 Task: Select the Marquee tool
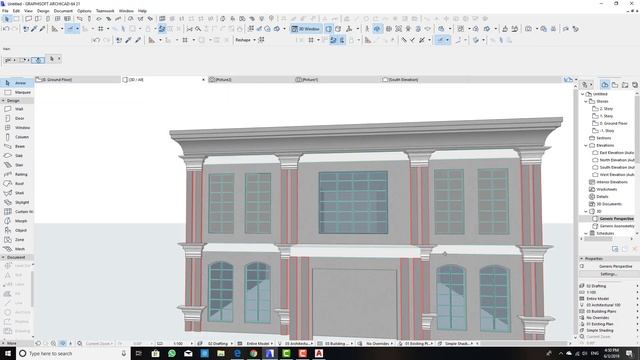coord(16,92)
